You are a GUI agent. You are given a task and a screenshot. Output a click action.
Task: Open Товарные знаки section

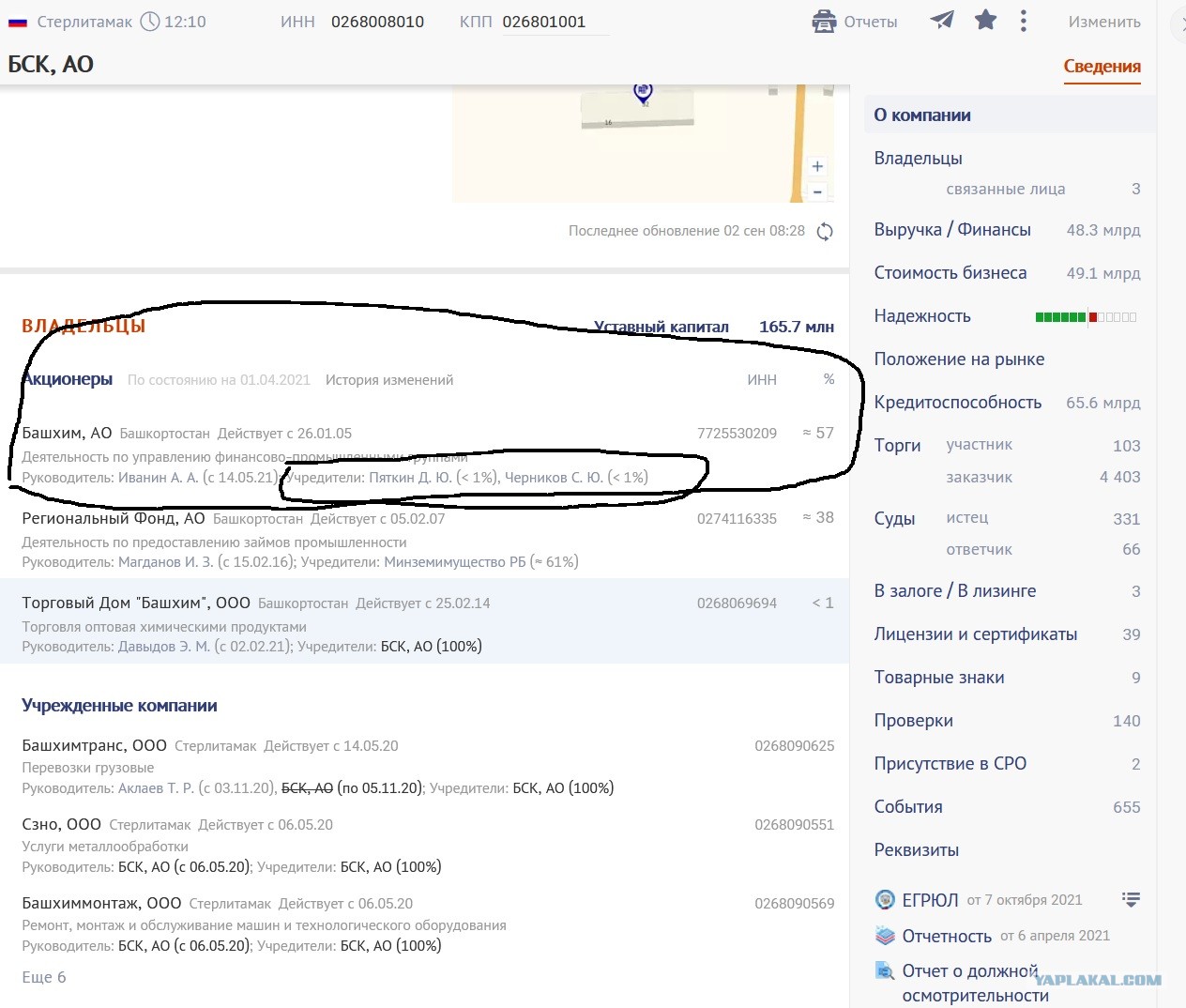pyautogui.click(x=939, y=678)
